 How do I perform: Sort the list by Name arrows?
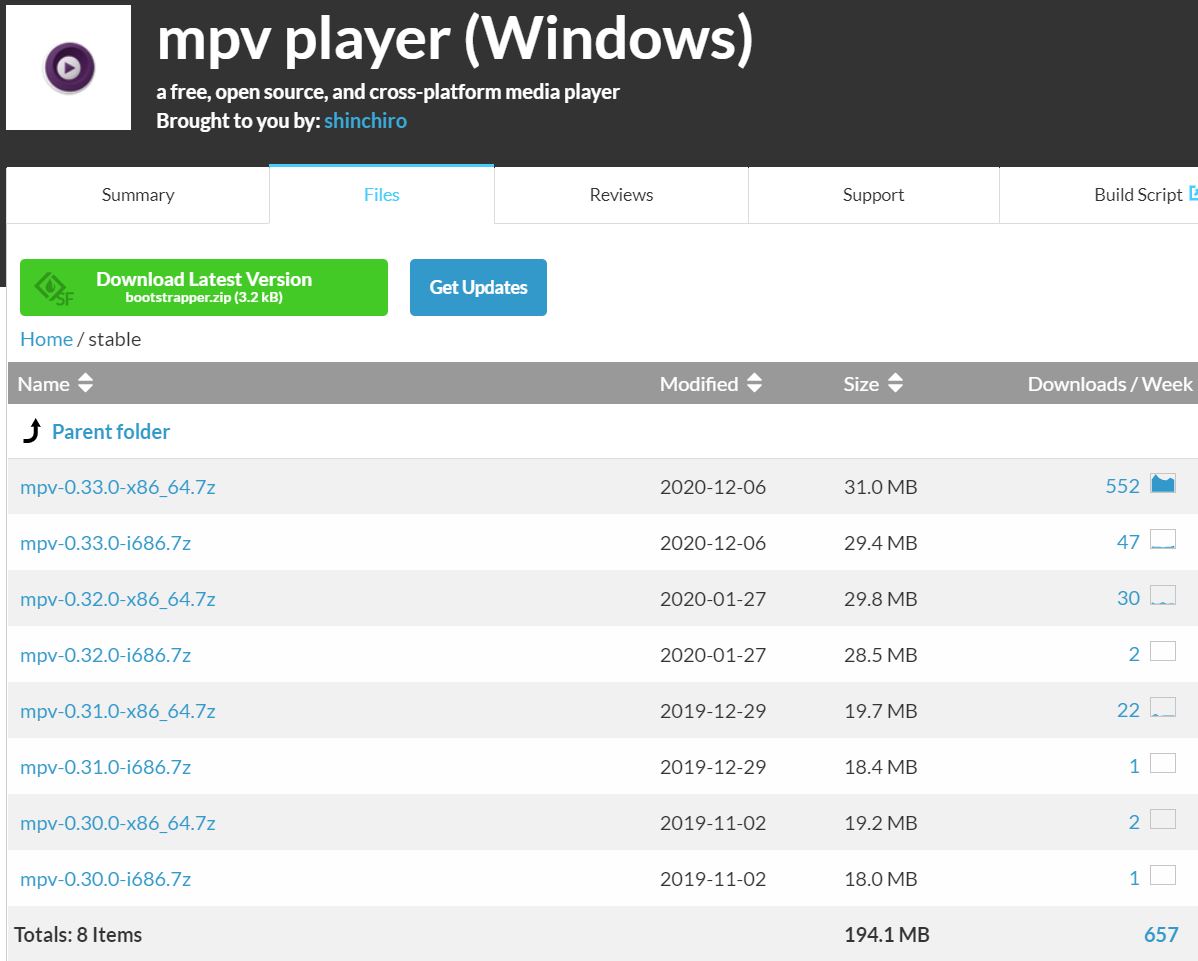tap(86, 383)
